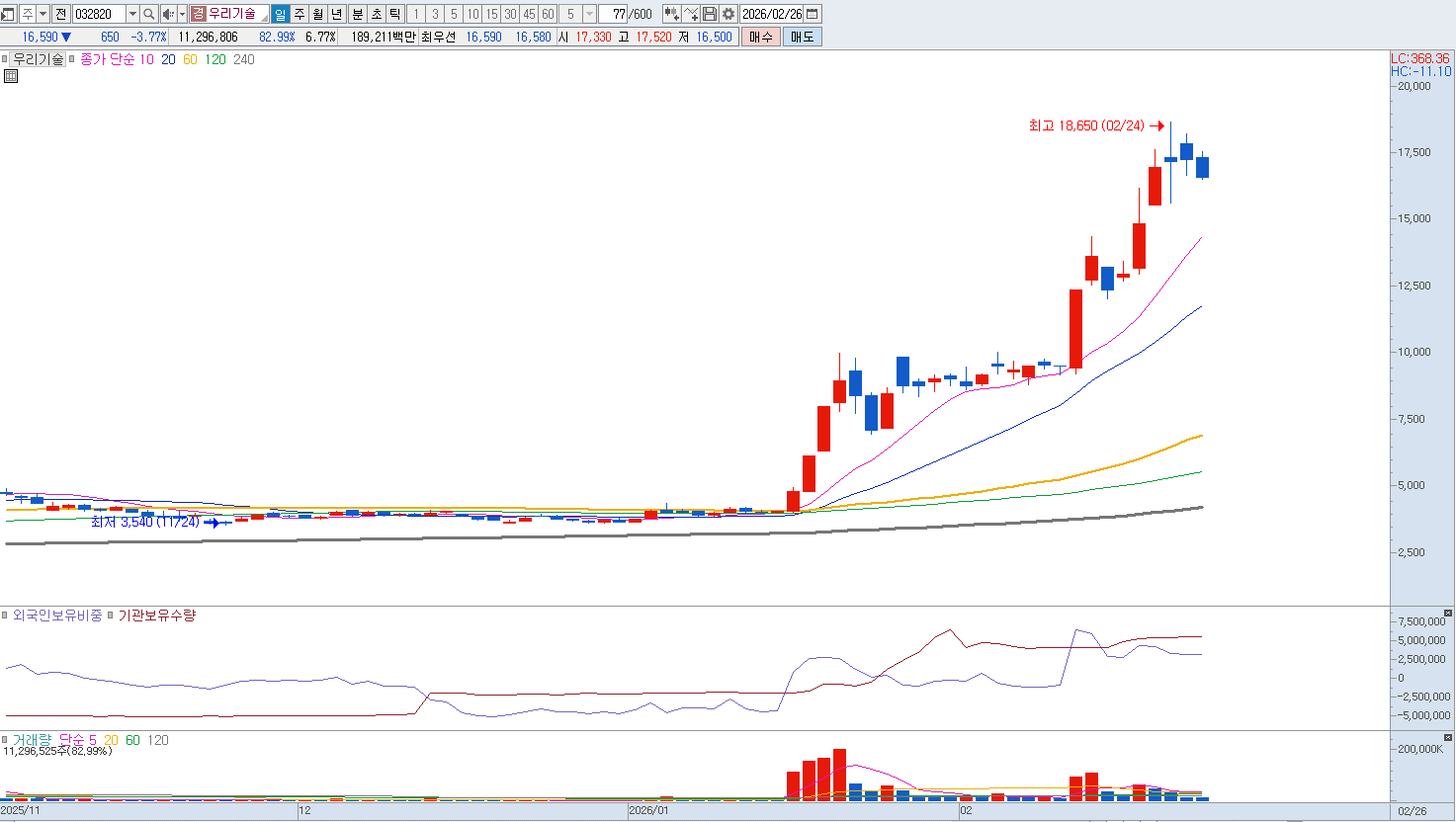Click the line-chart compare icon beside candlestick icon
The height and width of the screenshot is (822, 1456).
pyautogui.click(x=691, y=14)
